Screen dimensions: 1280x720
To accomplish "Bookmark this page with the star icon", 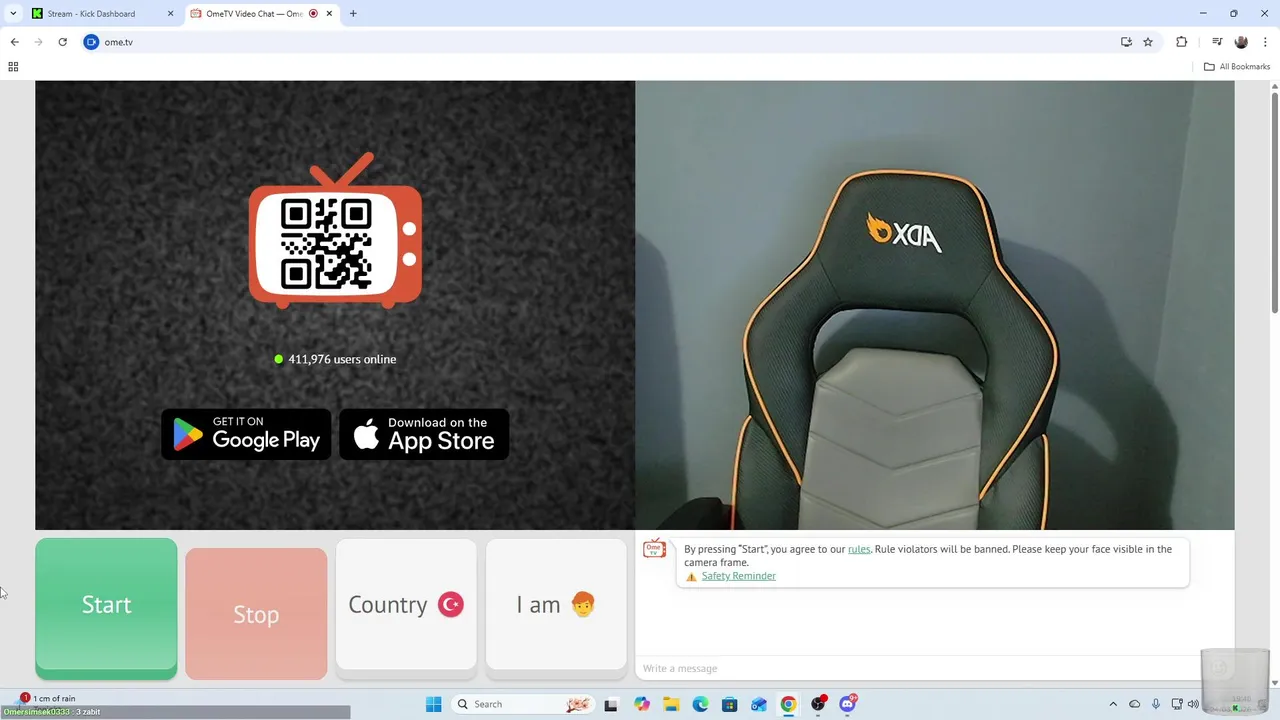I will point(1148,42).
